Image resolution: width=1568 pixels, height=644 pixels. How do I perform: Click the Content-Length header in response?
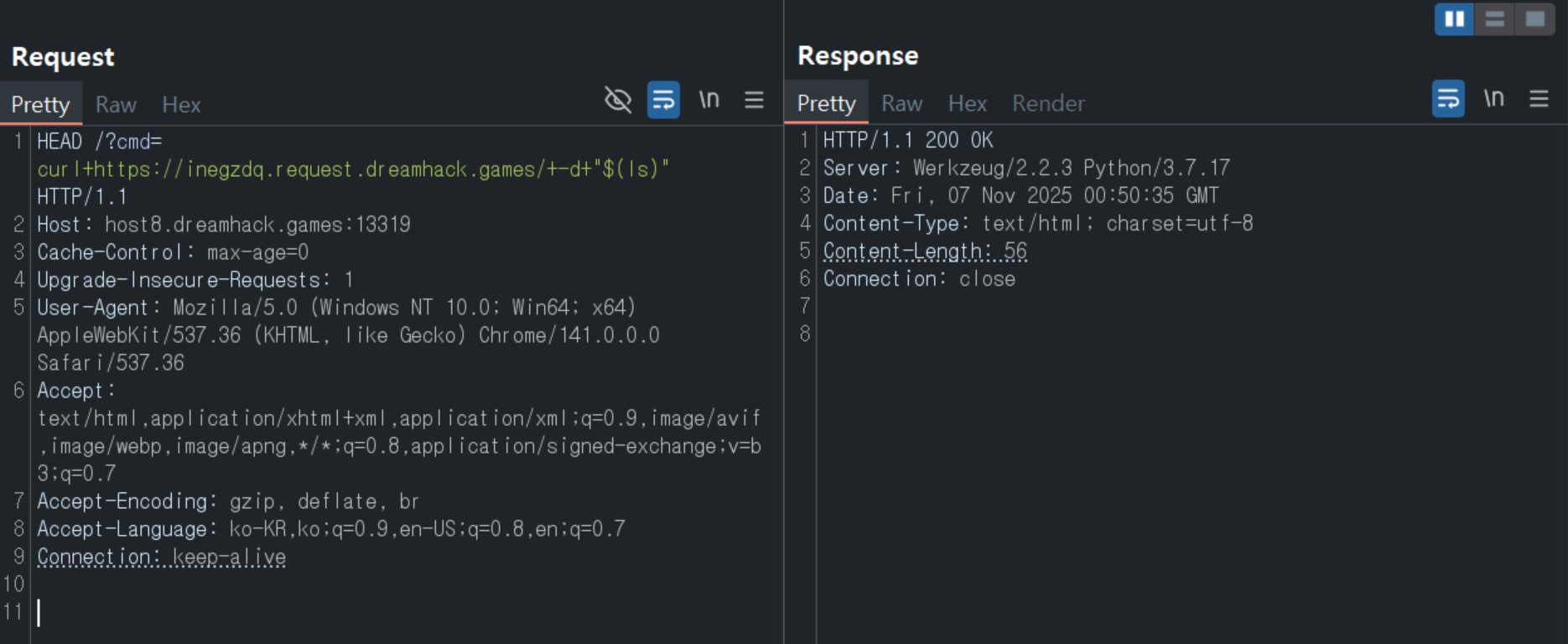pos(924,252)
